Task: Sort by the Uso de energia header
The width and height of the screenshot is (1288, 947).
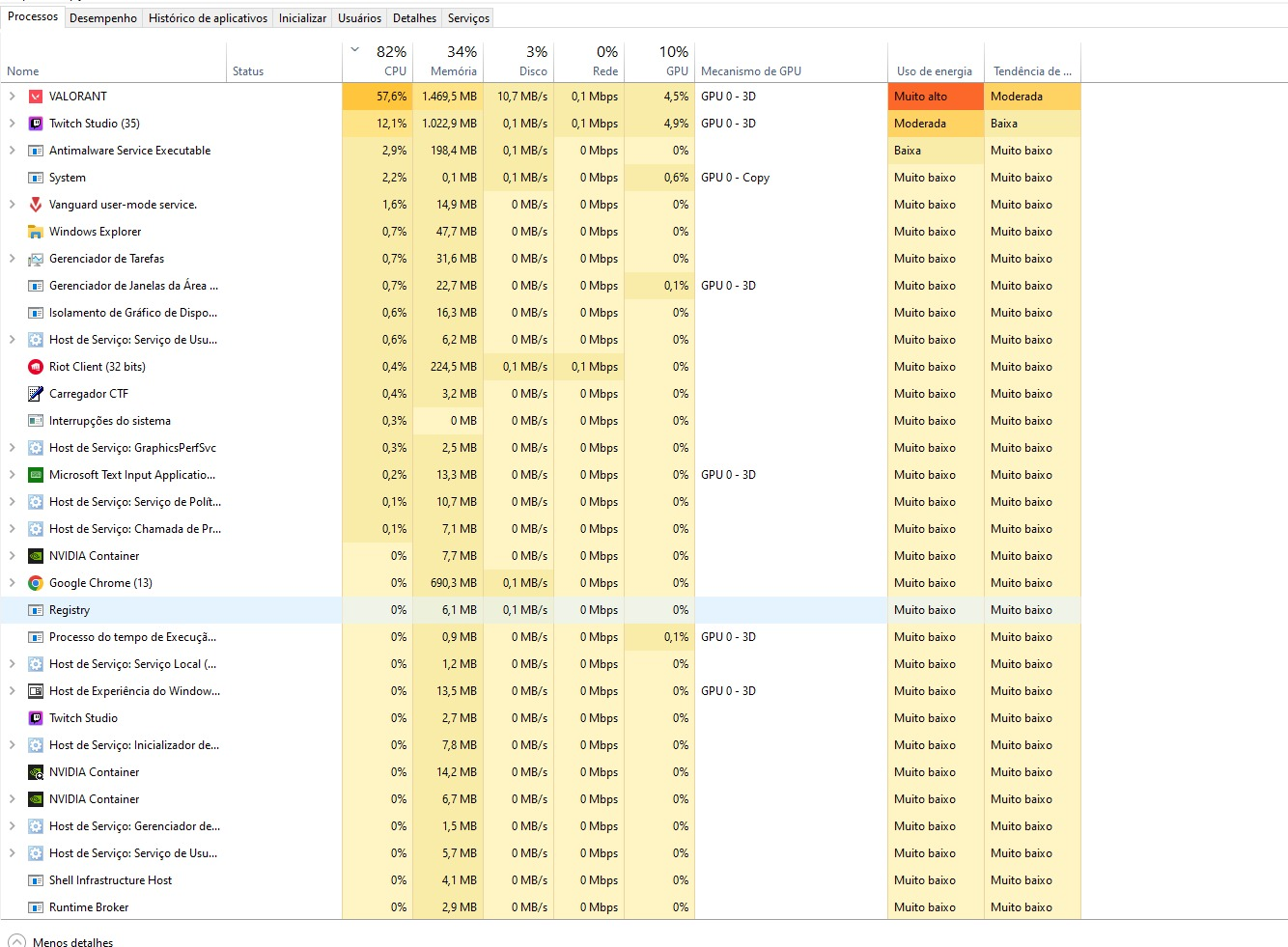Action: pyautogui.click(x=936, y=61)
